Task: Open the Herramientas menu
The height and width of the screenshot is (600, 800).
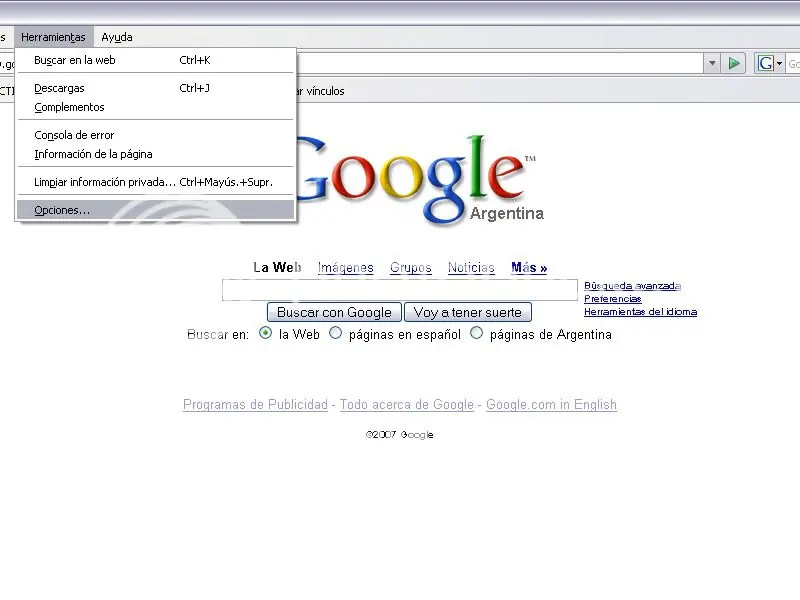Action: [x=54, y=37]
